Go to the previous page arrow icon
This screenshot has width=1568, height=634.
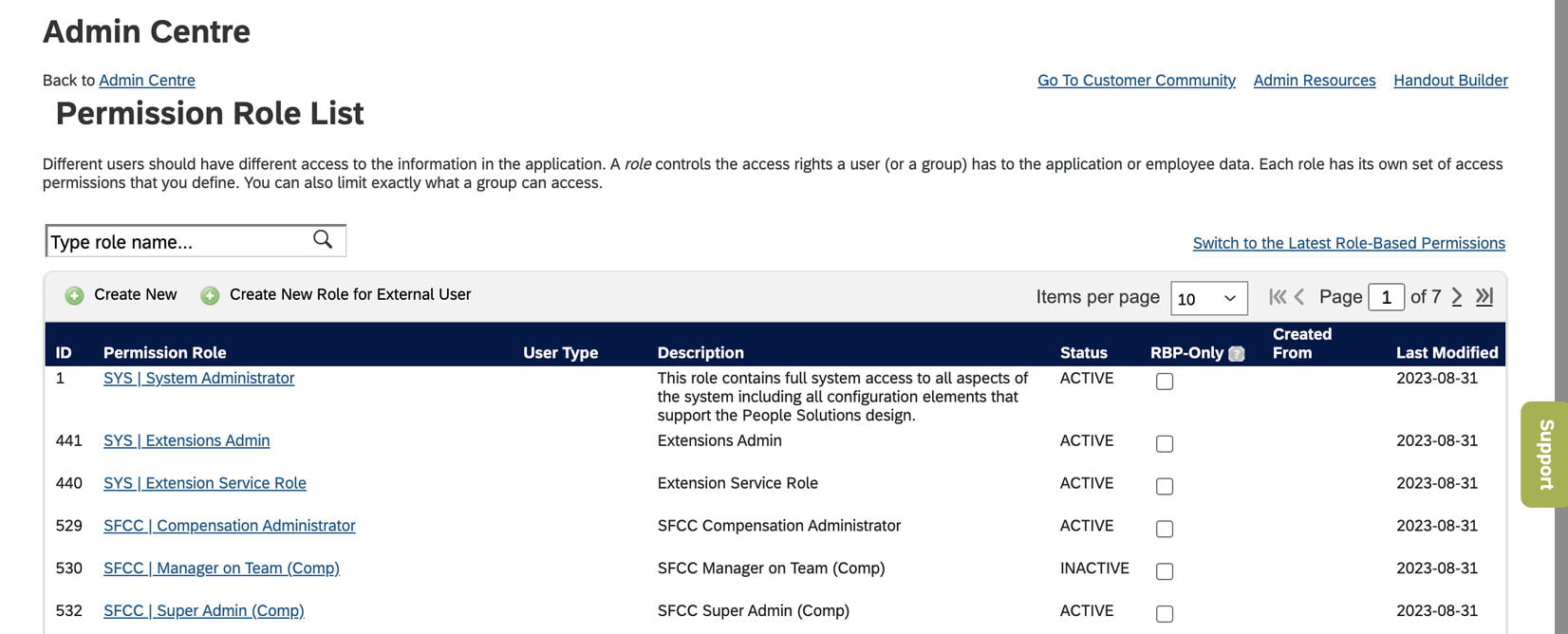pyautogui.click(x=1298, y=296)
